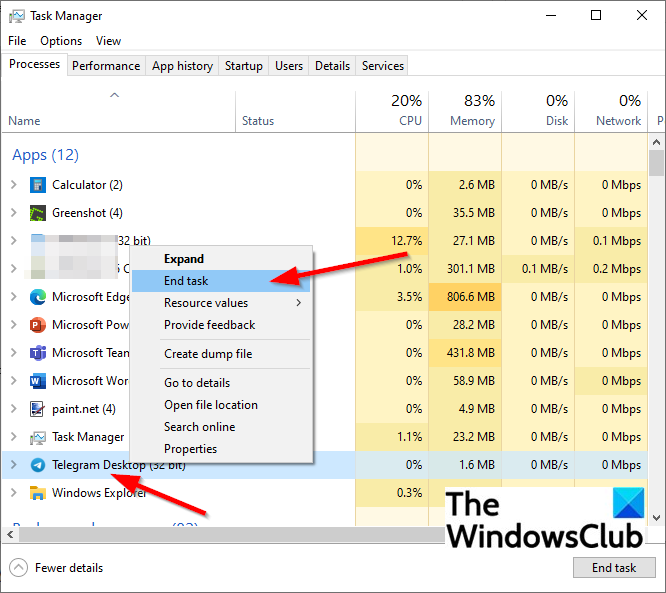The height and width of the screenshot is (593, 666).
Task: Expand the Telegram Desktop process group
Action: point(14,465)
